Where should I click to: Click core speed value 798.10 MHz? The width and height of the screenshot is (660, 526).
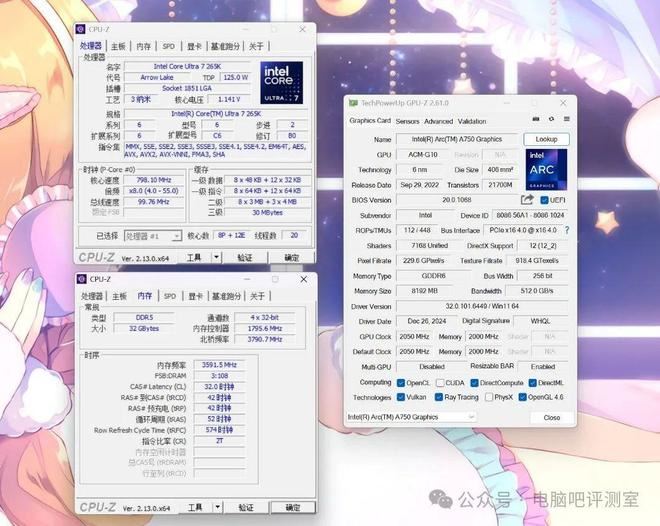(154, 180)
